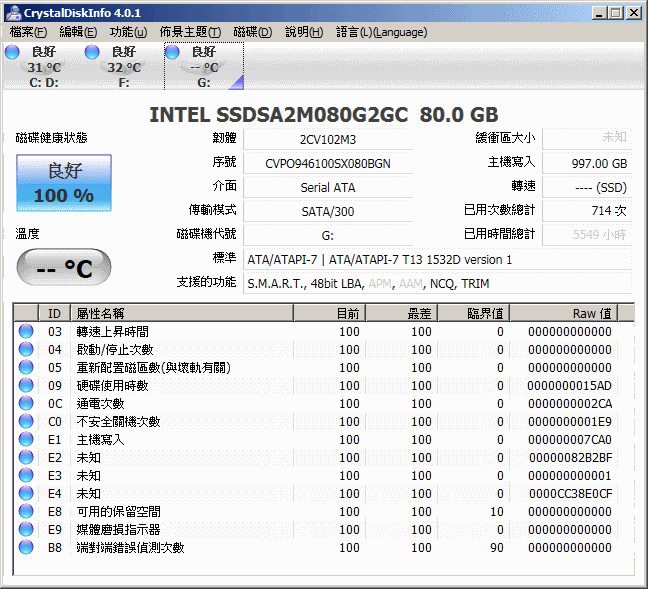
Task: Open the 佈景主題(T) menu
Action: (190, 32)
